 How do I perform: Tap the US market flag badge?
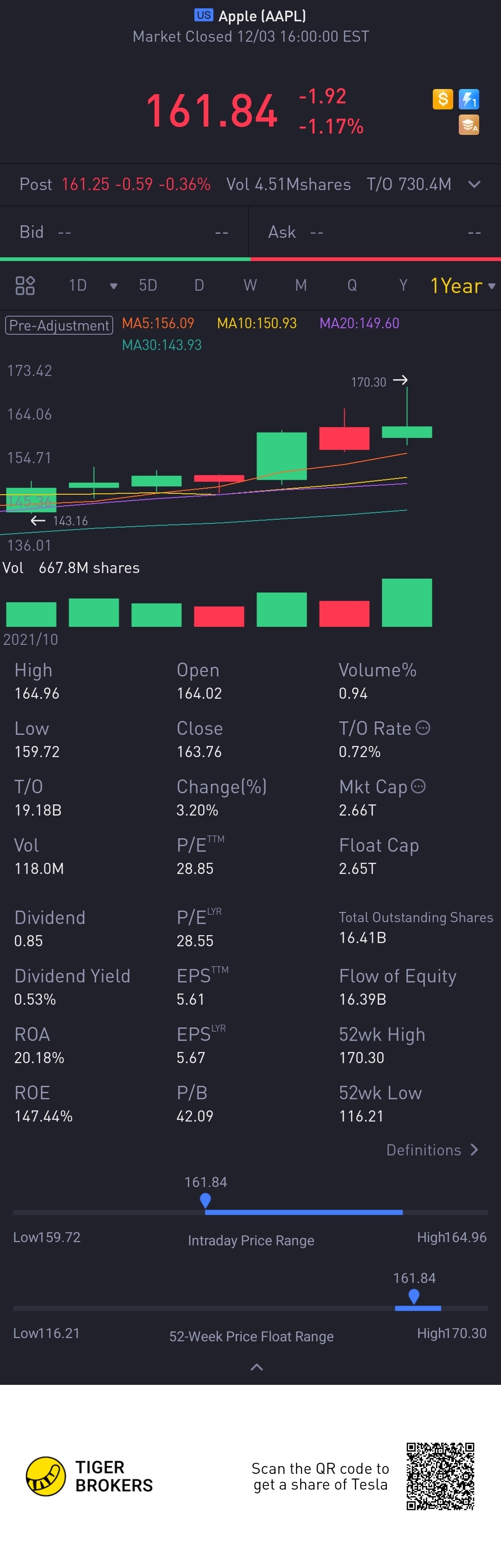[203, 15]
